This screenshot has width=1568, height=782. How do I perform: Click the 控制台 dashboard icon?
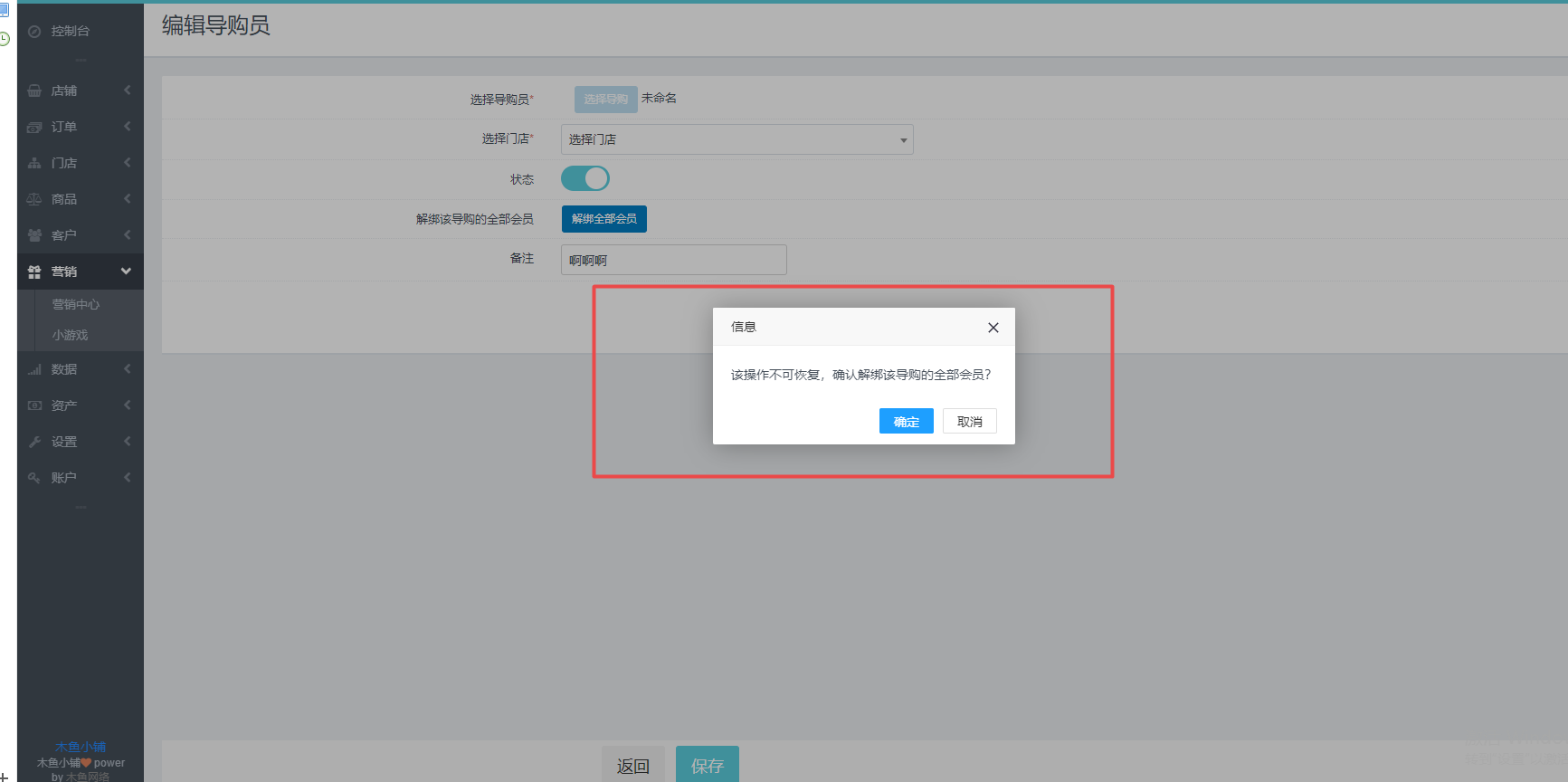34,32
